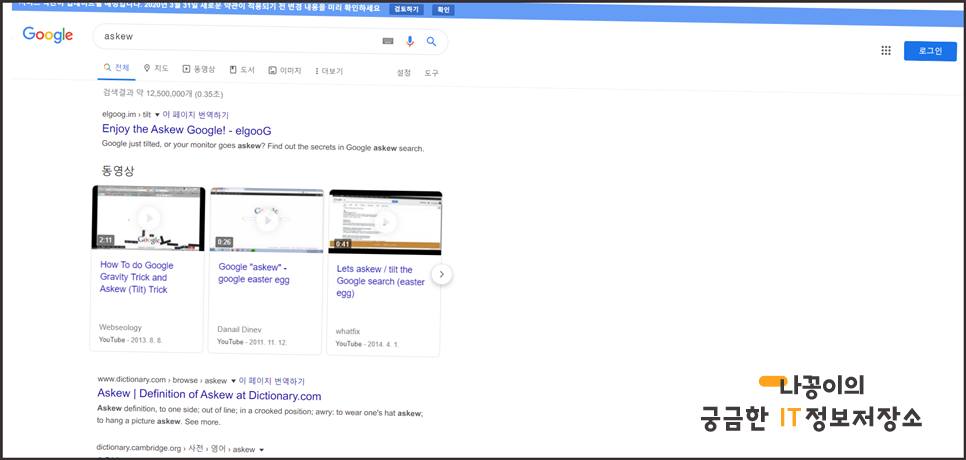This screenshot has height=460, width=966.
Task: Click the YouTube - 2011. 11. 12. text
Action: click(x=252, y=342)
